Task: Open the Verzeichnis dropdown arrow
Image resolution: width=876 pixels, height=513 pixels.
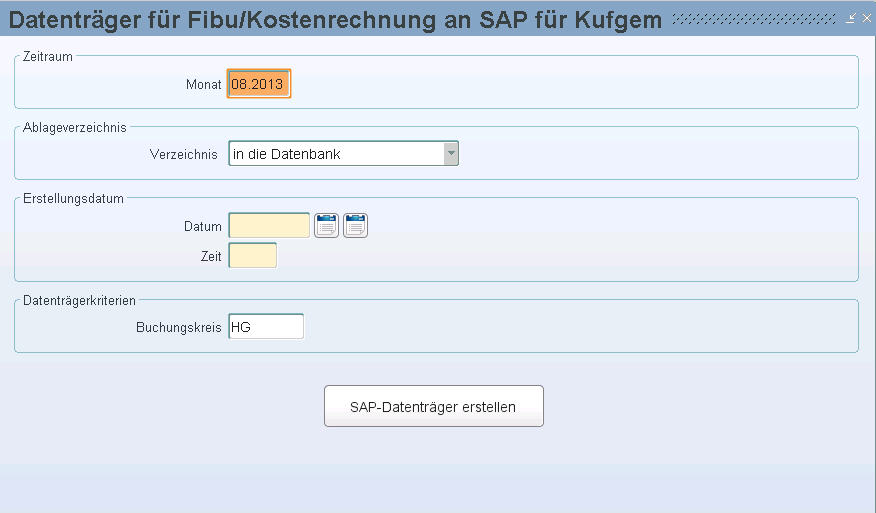Action: (x=451, y=153)
